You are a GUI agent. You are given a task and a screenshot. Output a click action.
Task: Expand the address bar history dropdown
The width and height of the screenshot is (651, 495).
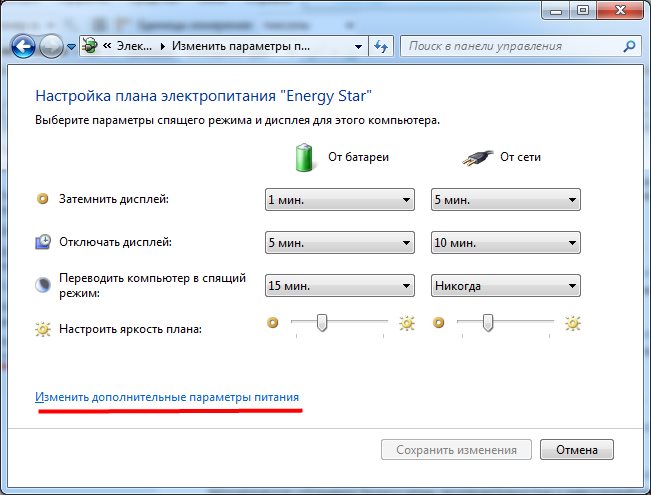tap(358, 47)
